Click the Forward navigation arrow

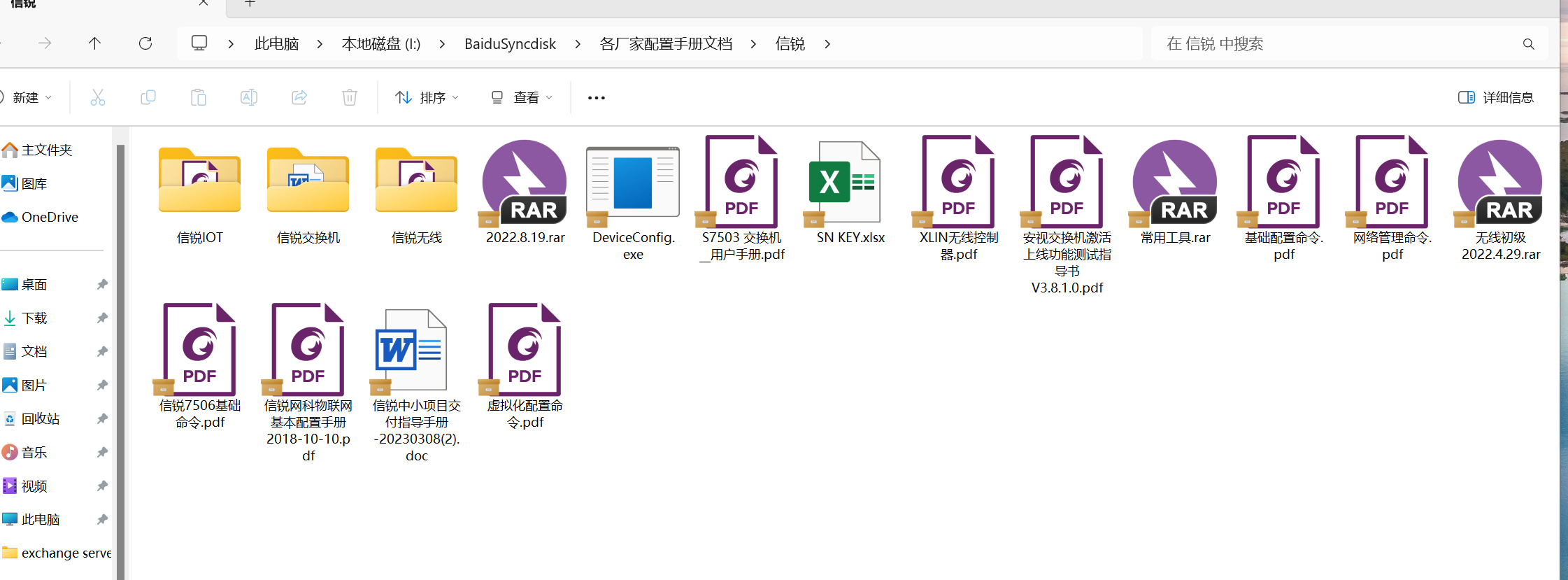(x=45, y=43)
